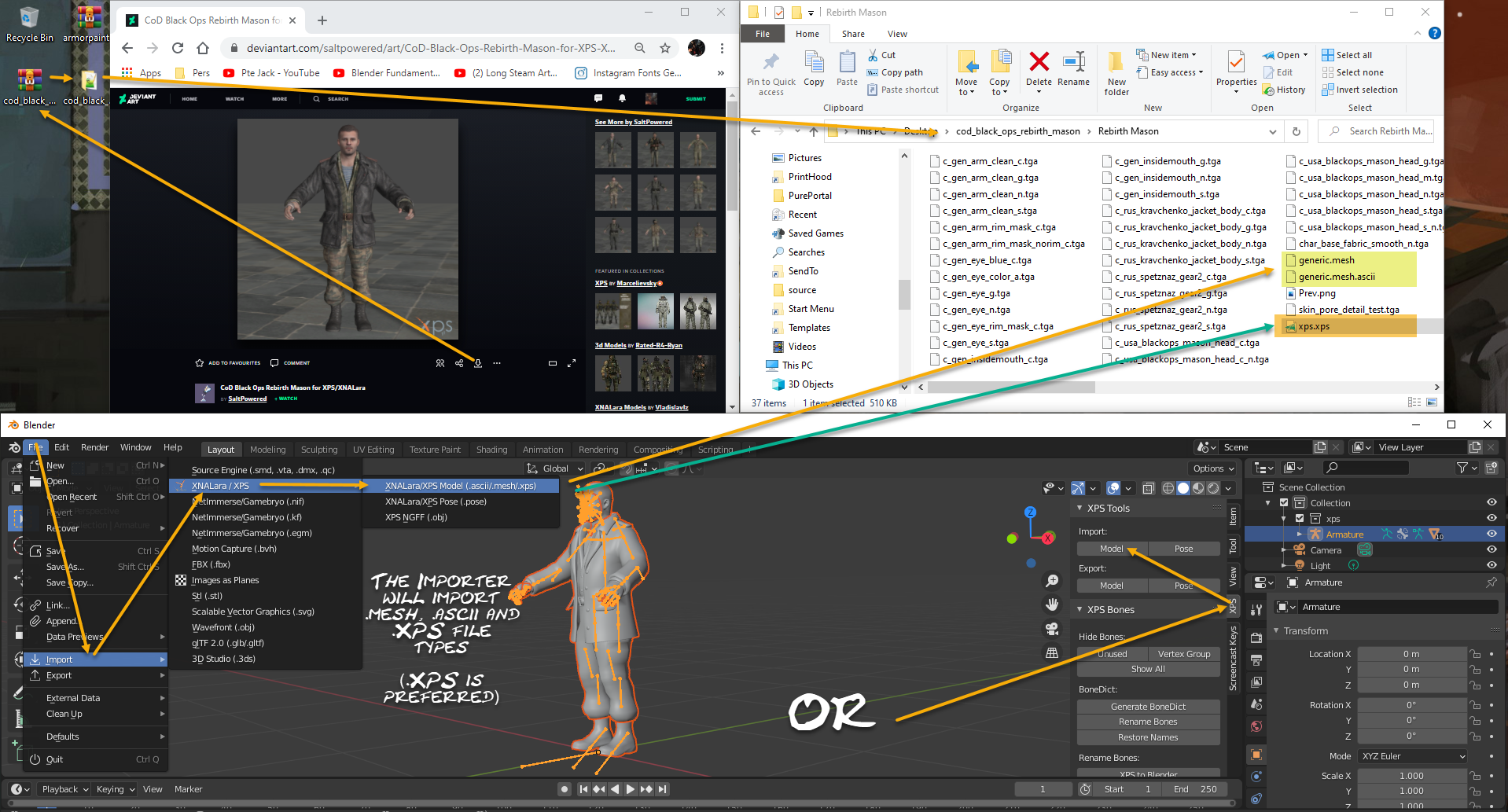Click the red X axis gizmo ball
Image resolution: width=1508 pixels, height=812 pixels.
(x=1048, y=538)
